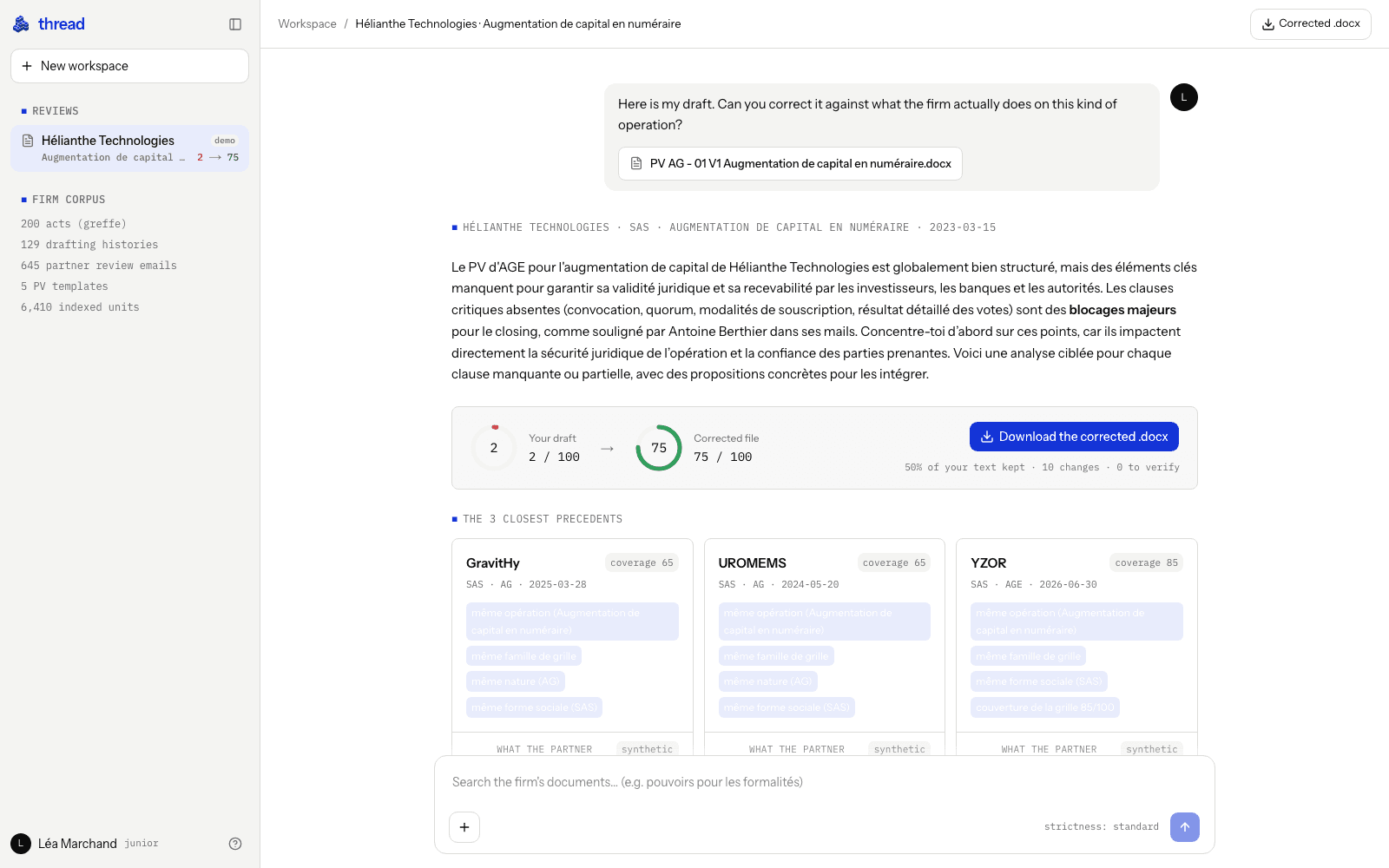Image resolution: width=1389 pixels, height=868 pixels.
Task: Select 5 PV templates entry
Action: (64, 286)
